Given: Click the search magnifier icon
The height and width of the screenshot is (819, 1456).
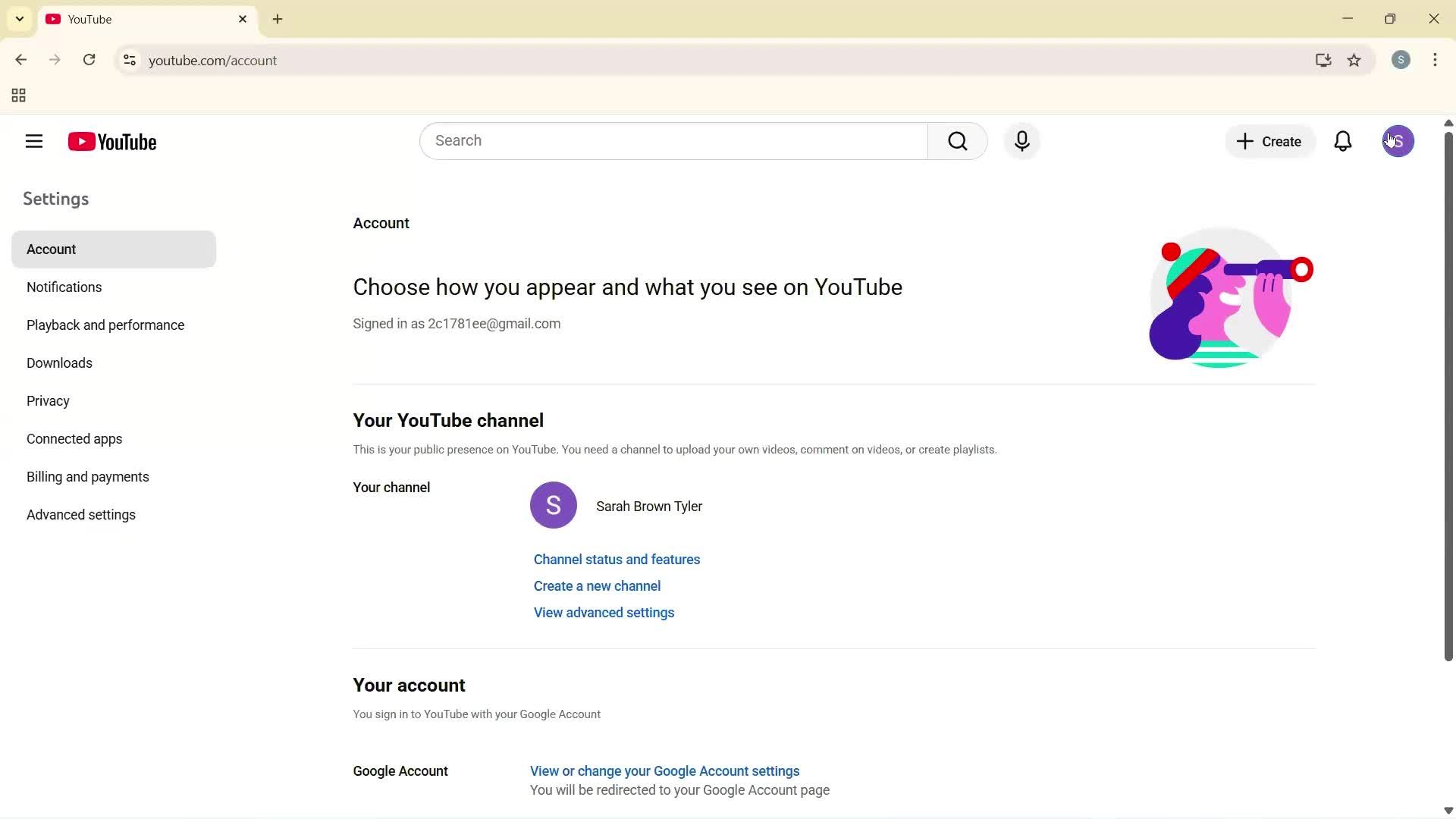Looking at the screenshot, I should pos(958,141).
